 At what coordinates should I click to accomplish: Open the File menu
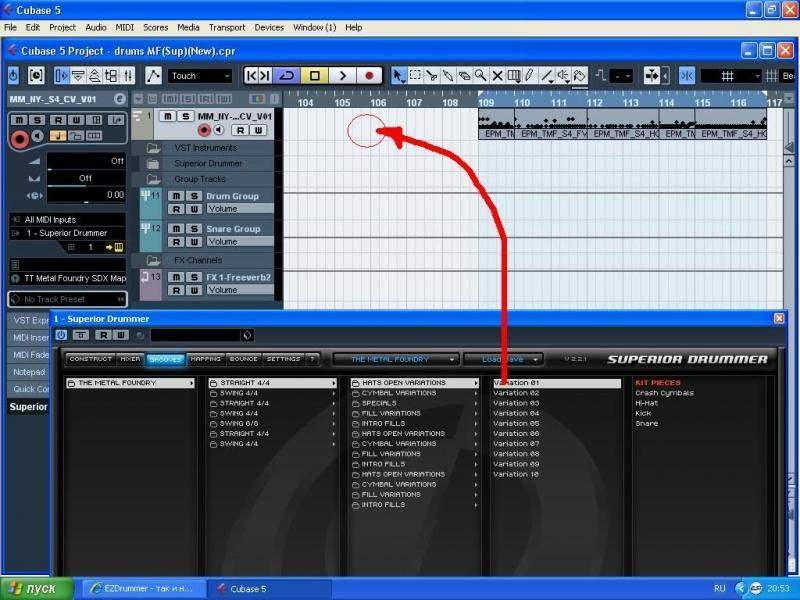point(10,28)
